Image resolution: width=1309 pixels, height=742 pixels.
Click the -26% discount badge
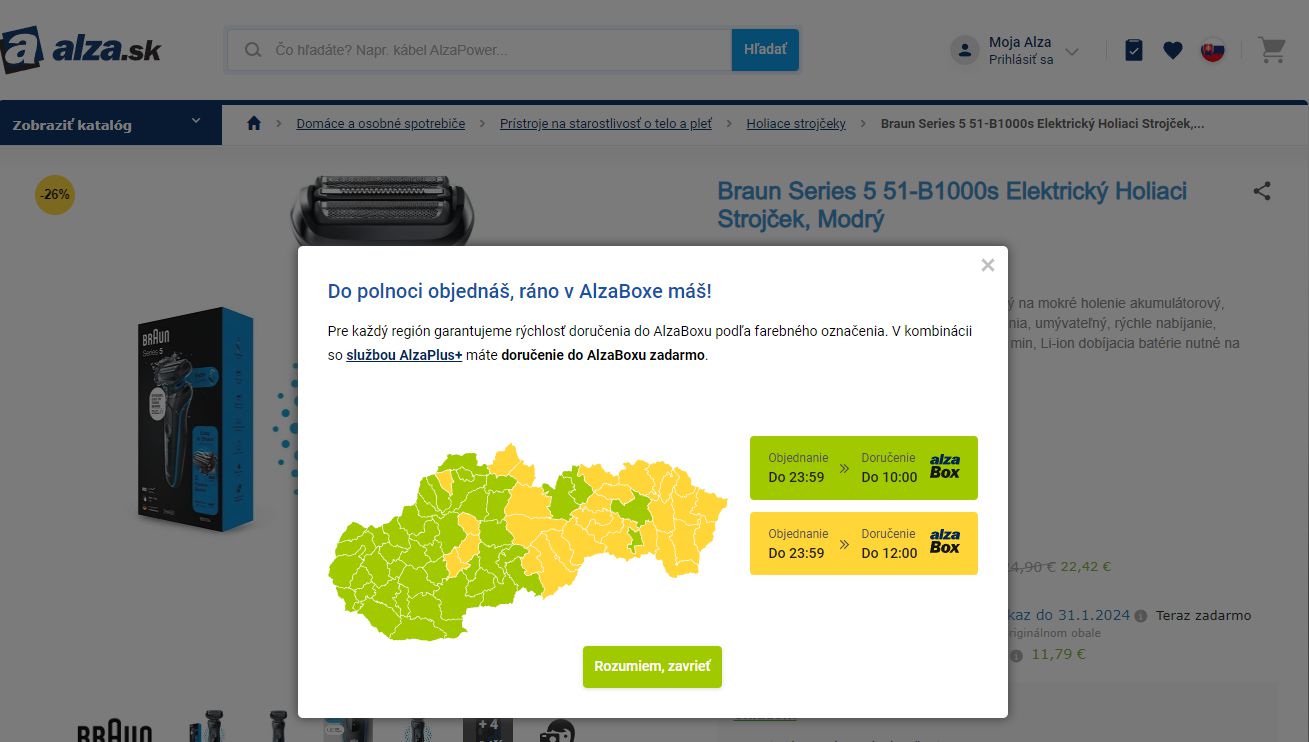(x=55, y=194)
